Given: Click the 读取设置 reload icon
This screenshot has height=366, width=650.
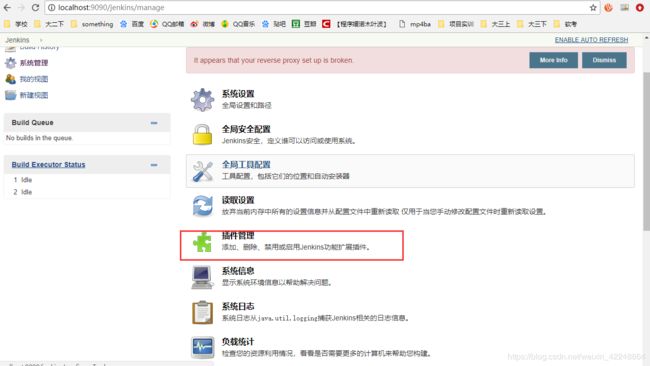Looking at the screenshot, I should [202, 206].
